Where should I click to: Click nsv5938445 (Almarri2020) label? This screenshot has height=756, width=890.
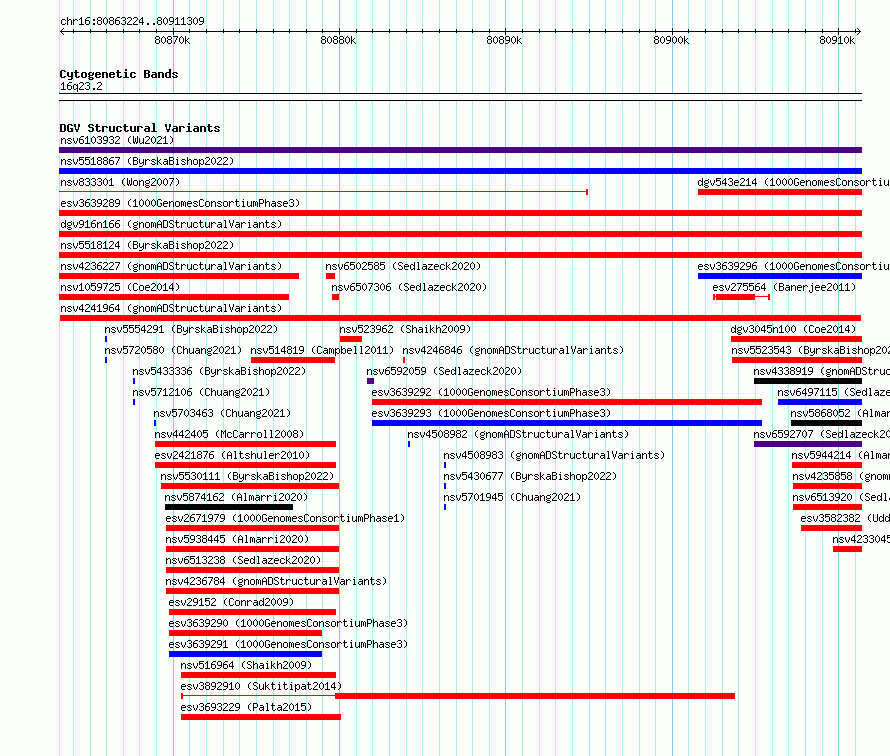[237, 539]
